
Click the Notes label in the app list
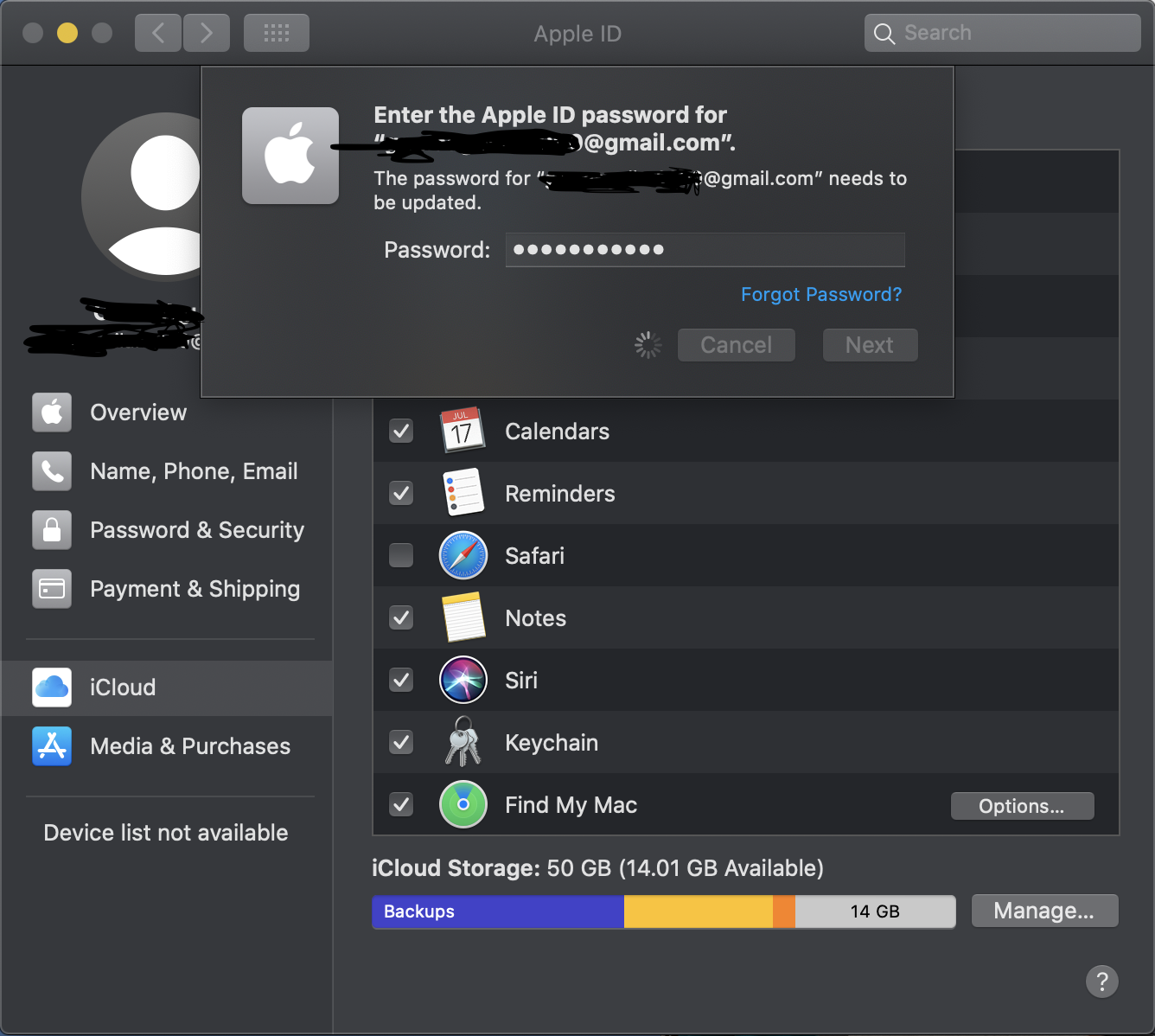536,618
